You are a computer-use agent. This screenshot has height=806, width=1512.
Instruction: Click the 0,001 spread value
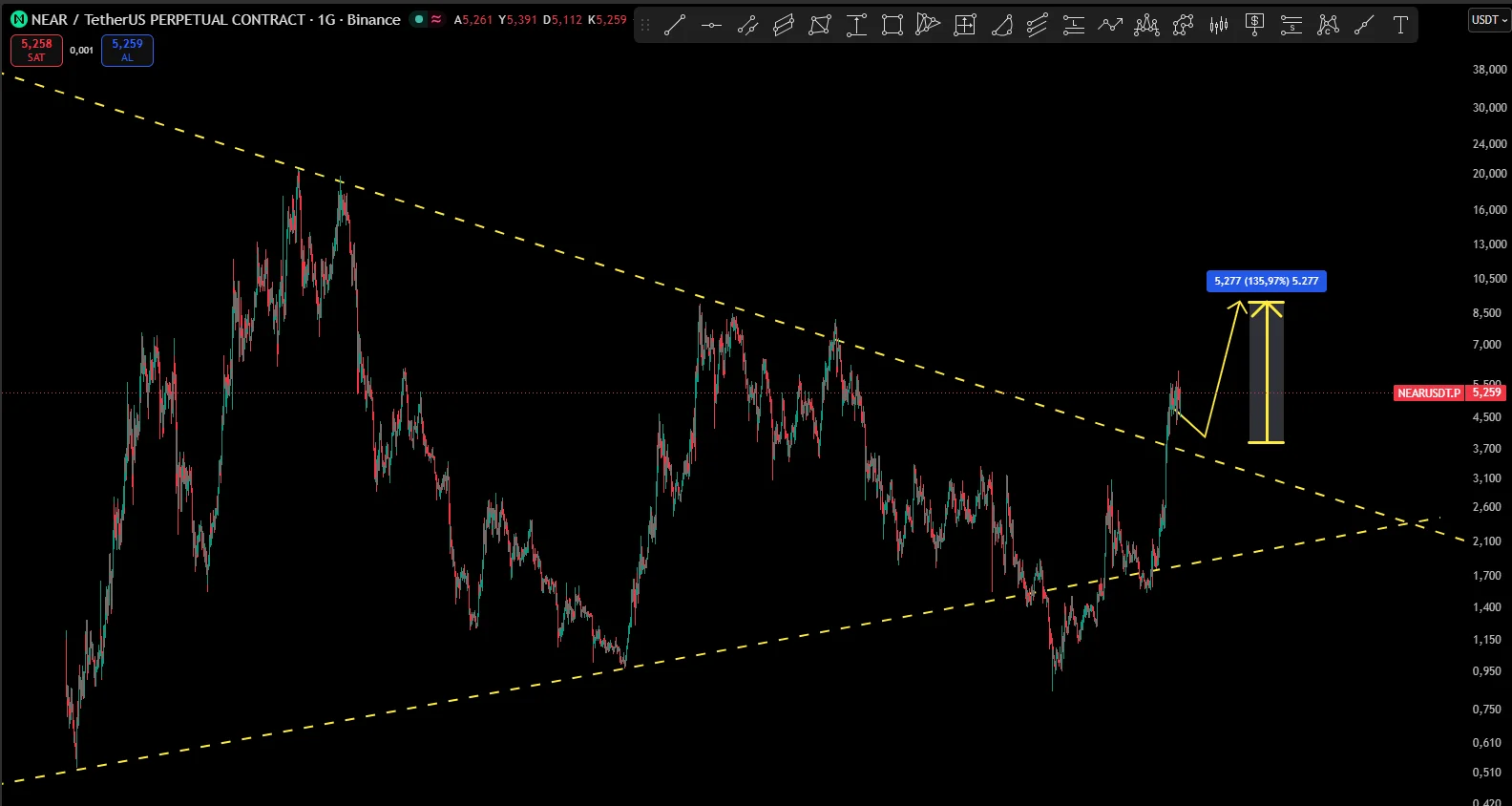(82, 51)
